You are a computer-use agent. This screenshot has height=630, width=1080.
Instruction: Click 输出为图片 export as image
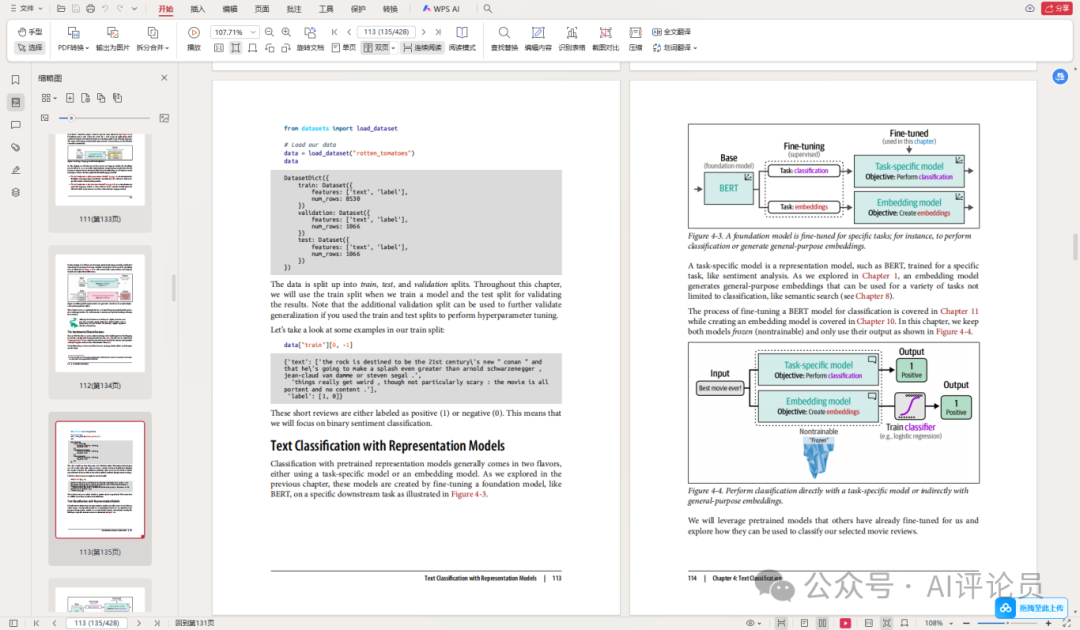pyautogui.click(x=113, y=39)
